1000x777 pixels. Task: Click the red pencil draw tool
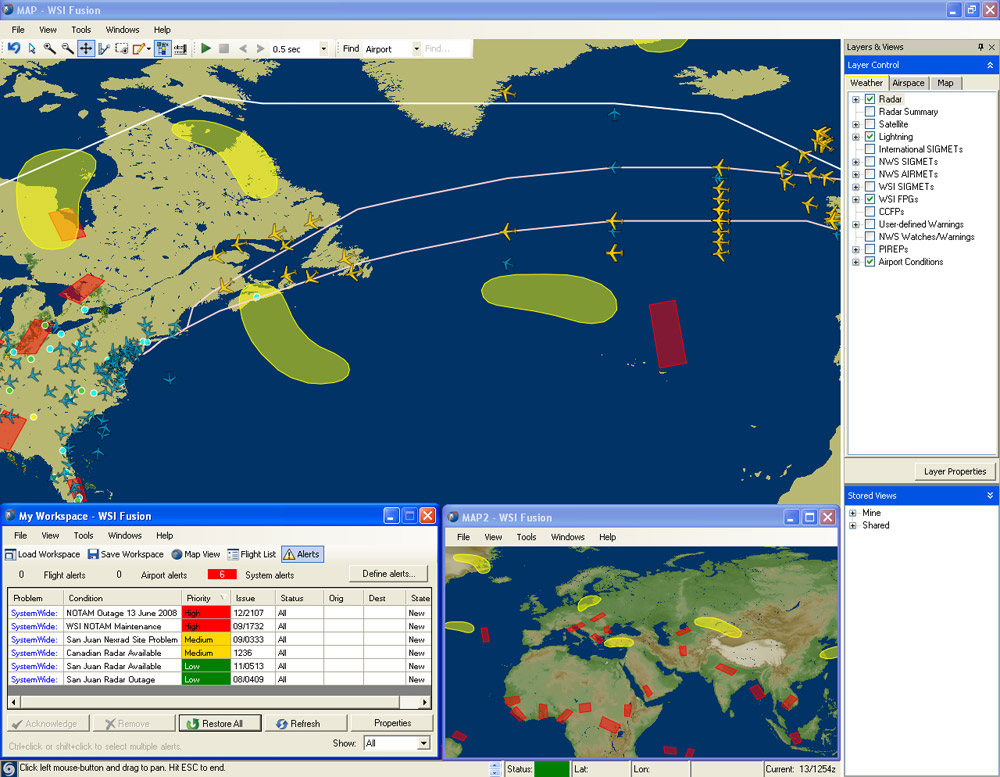coord(138,48)
